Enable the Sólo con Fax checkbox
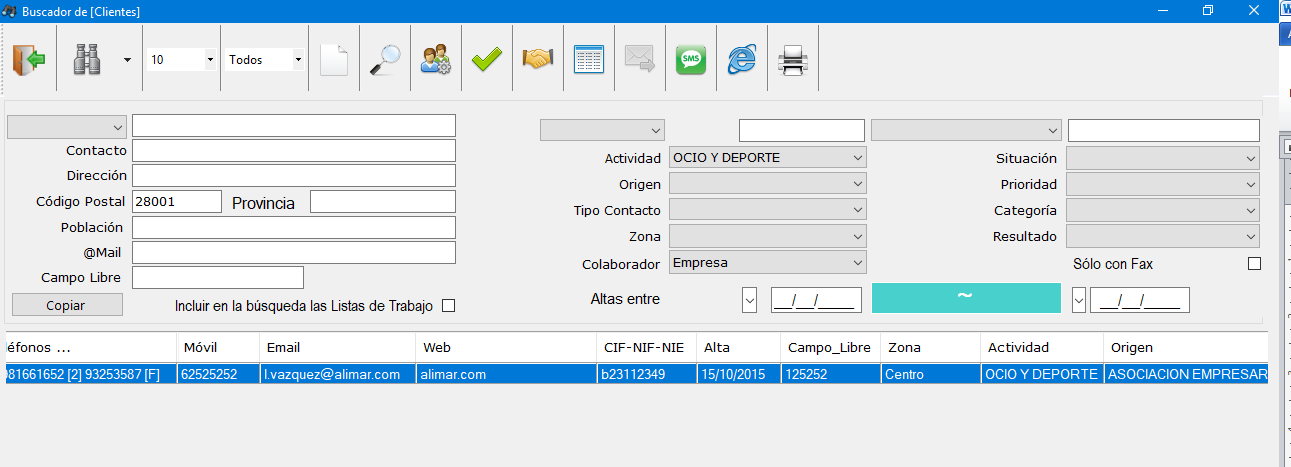Screen dimensions: 1291x467 1255,264
